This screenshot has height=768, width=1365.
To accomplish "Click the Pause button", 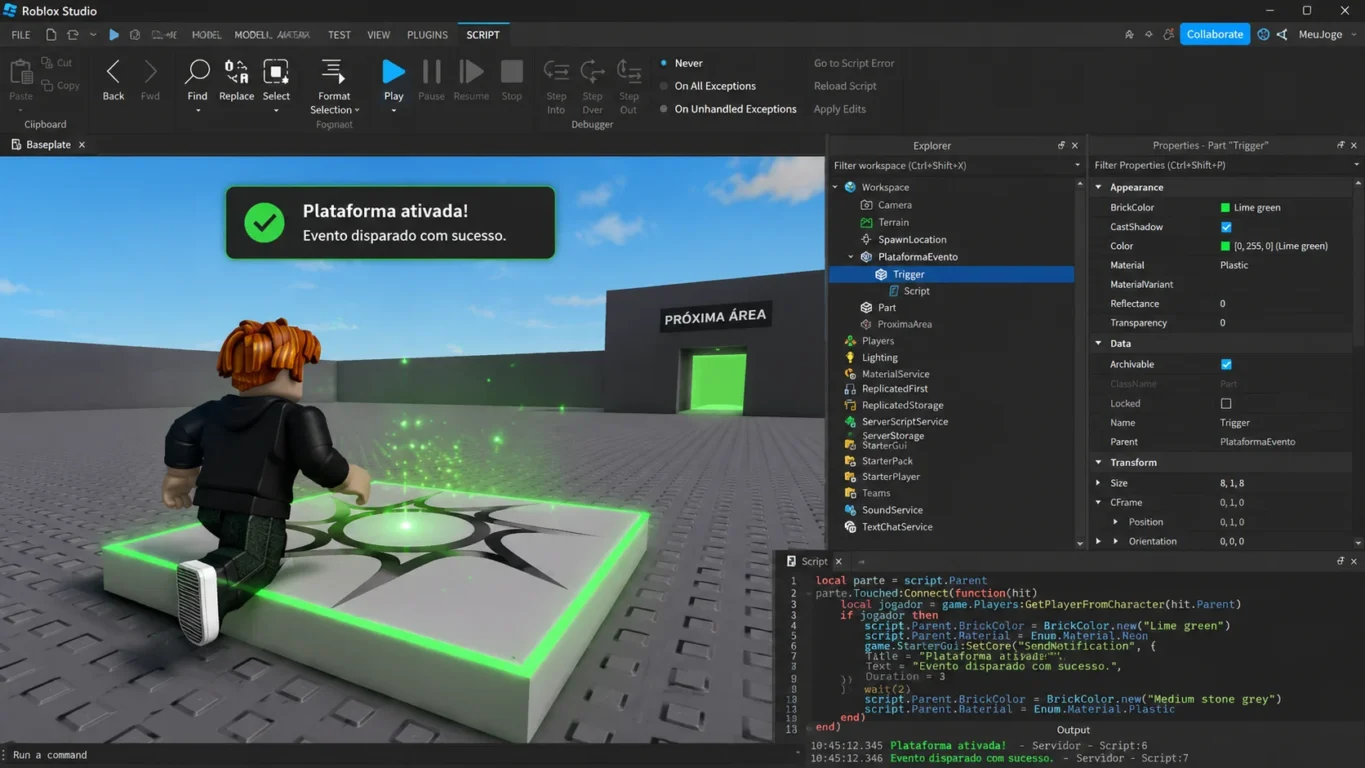I will [431, 71].
